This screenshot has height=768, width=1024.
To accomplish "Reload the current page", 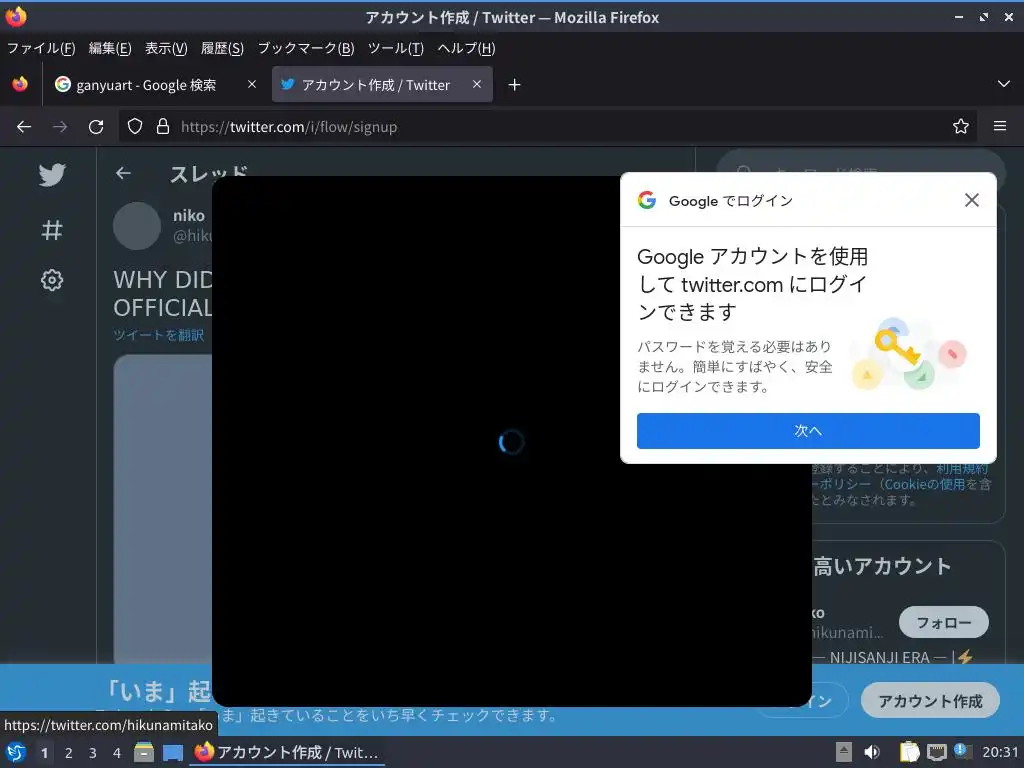I will pos(96,127).
